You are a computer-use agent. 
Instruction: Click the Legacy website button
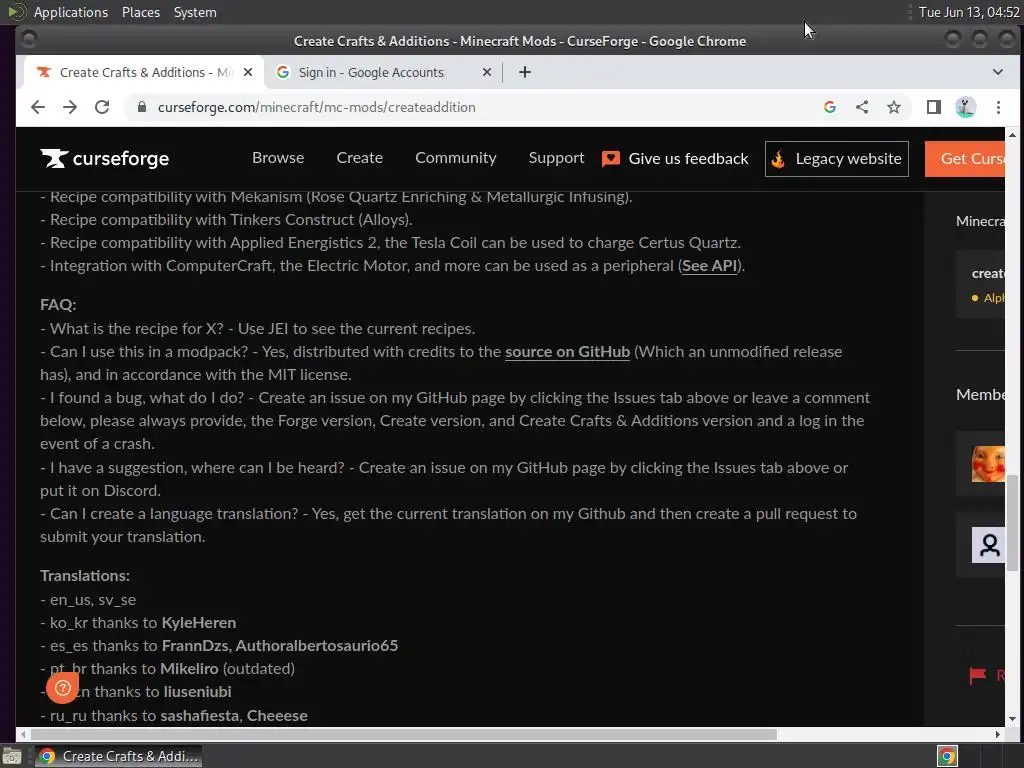coord(837,159)
